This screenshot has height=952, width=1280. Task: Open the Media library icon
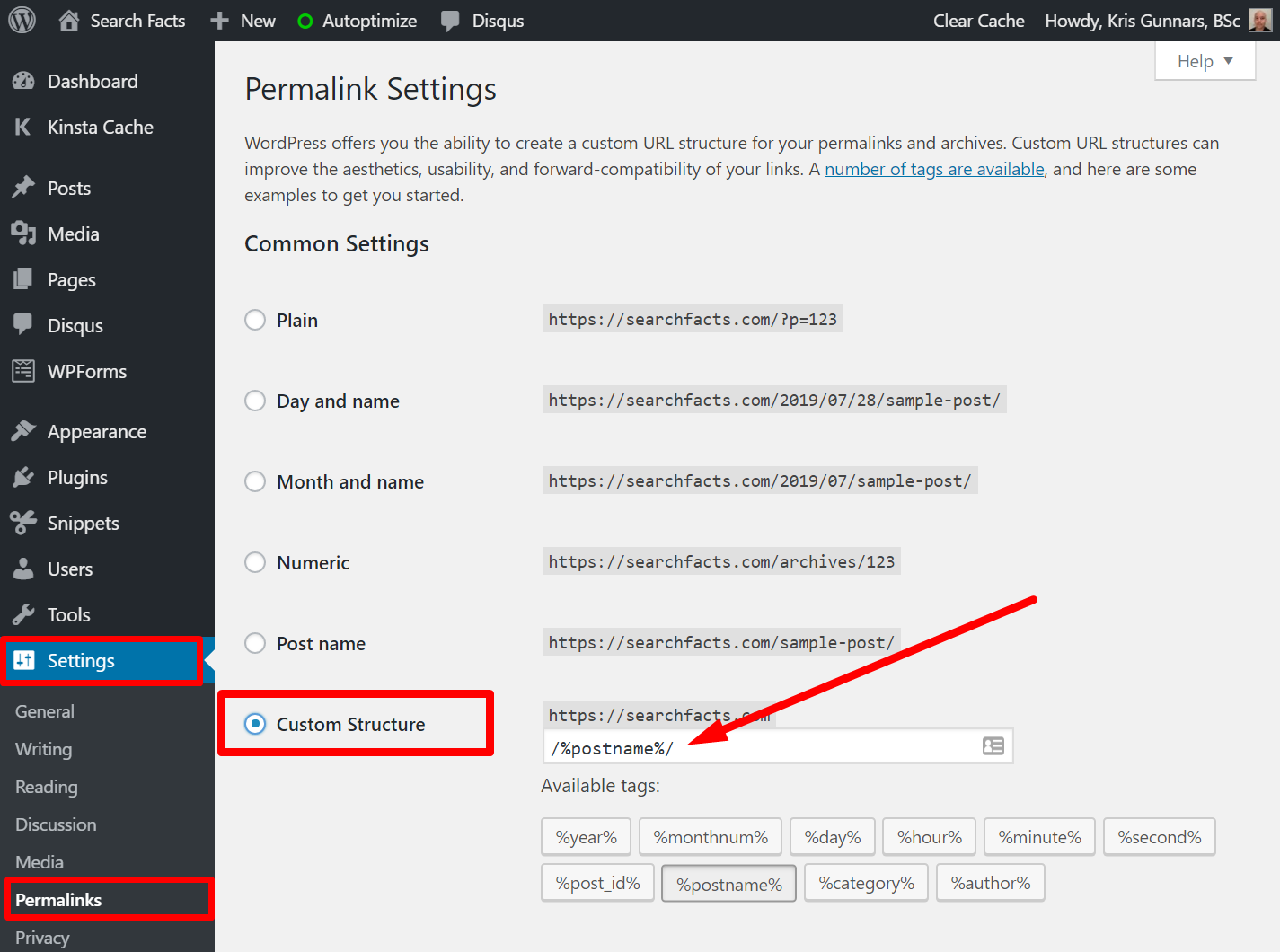point(24,234)
